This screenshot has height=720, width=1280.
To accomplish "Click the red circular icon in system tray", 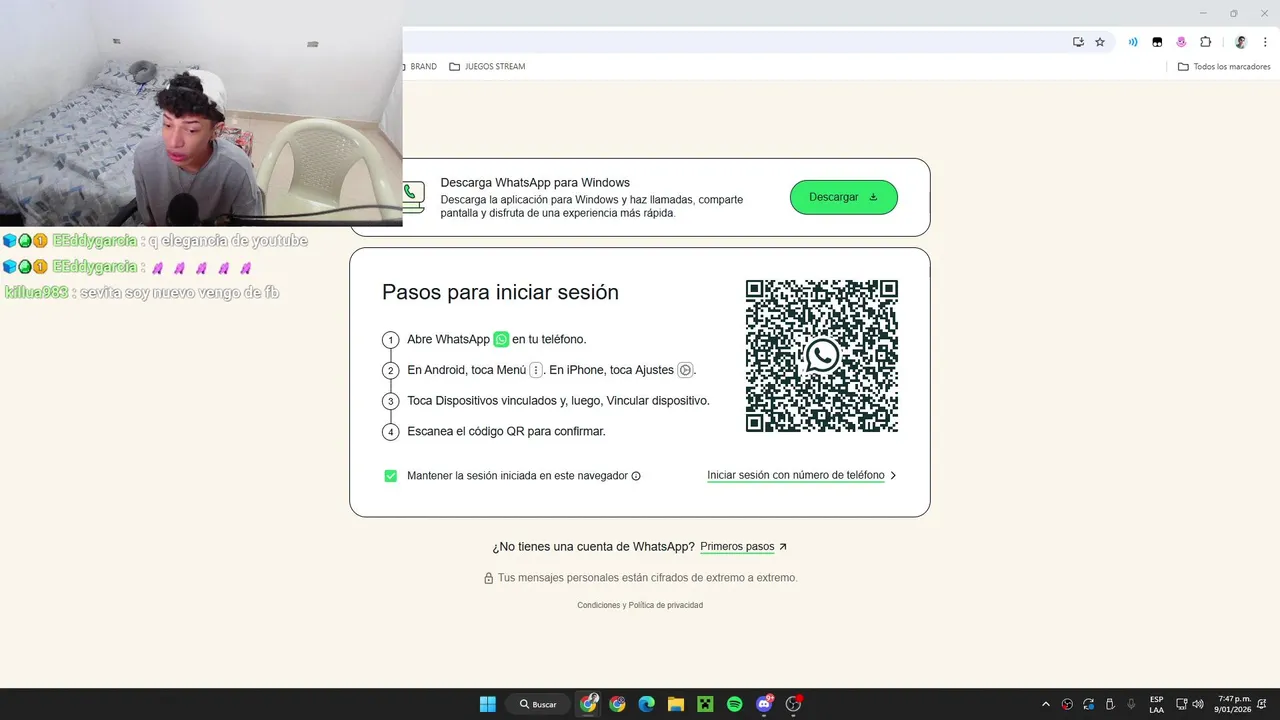I will click(x=1067, y=704).
